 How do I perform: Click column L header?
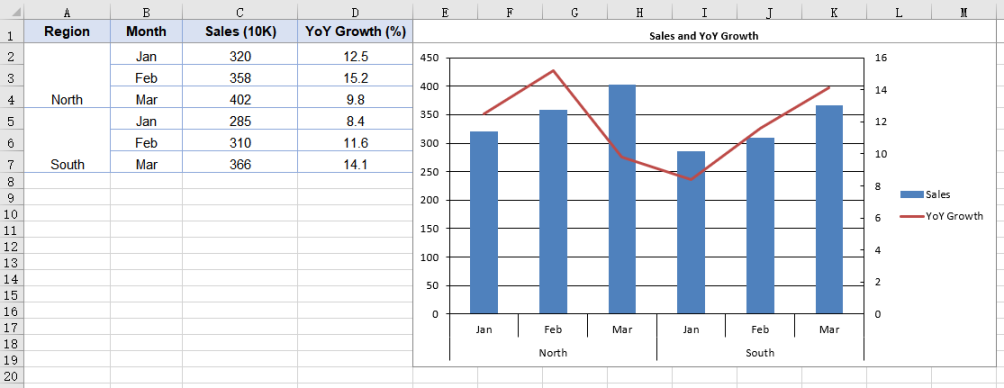click(x=898, y=12)
